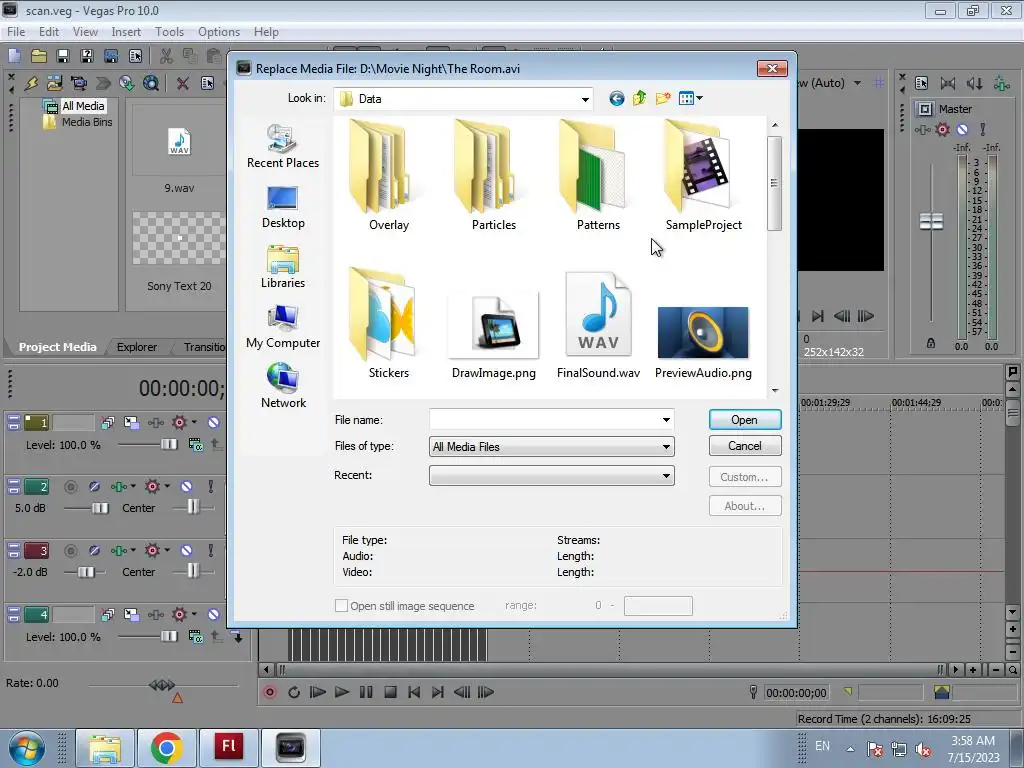Screen dimensions: 1024x768
Task: Go to Desktop in dialog sidebar
Action: click(283, 208)
